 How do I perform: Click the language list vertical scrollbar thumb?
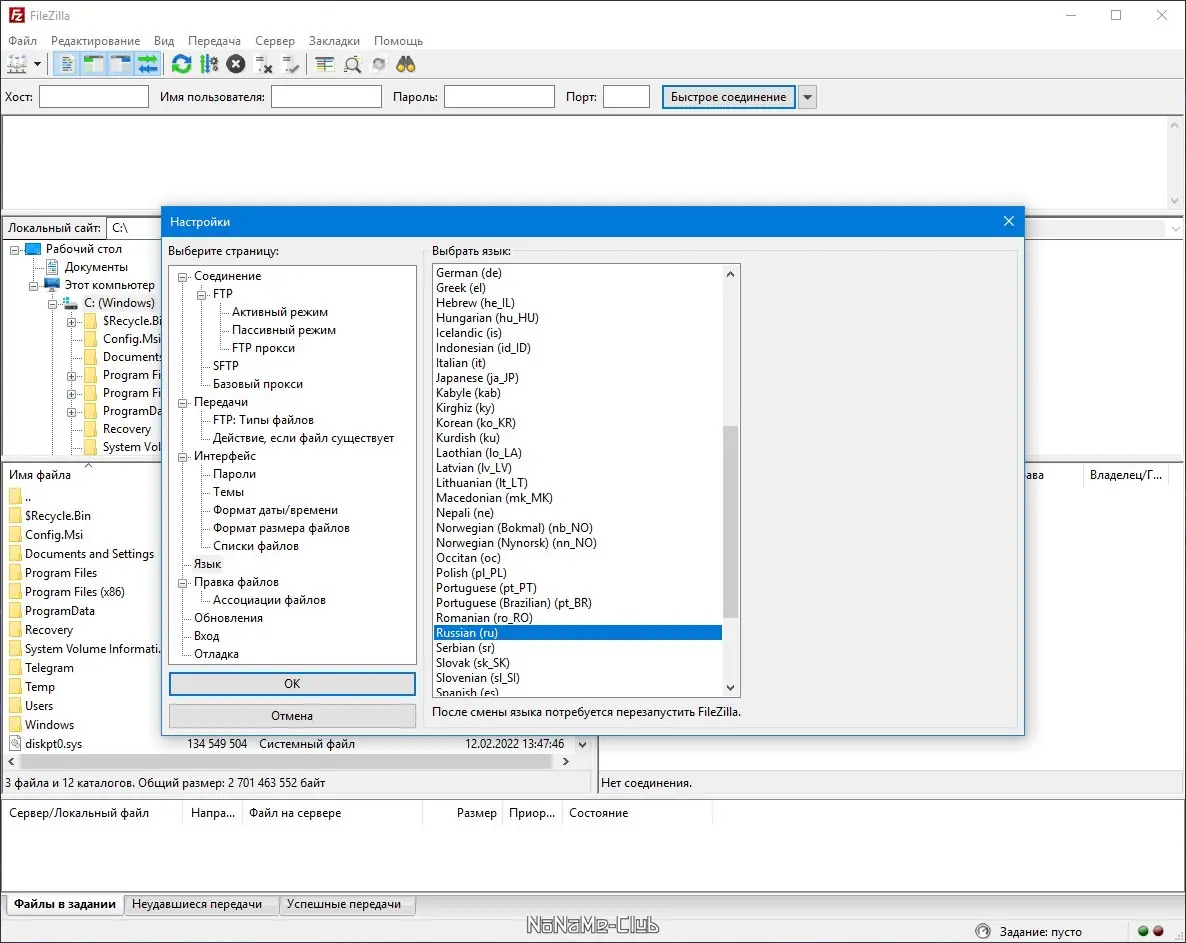tap(730, 520)
